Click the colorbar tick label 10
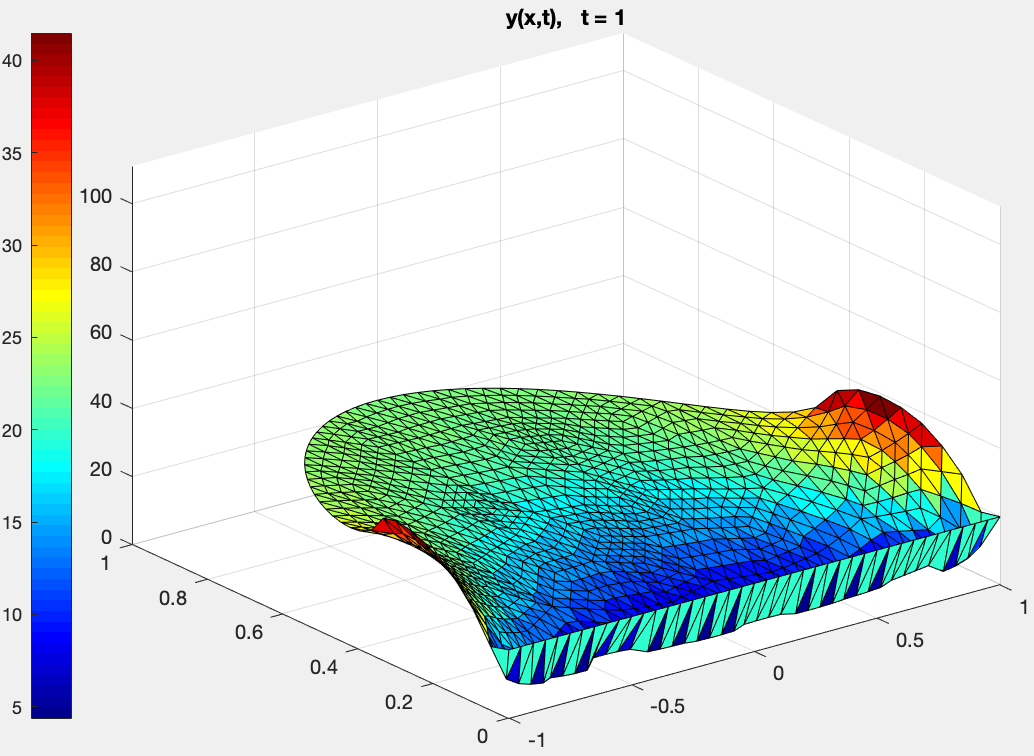The width and height of the screenshot is (1034, 756). pos(12,615)
